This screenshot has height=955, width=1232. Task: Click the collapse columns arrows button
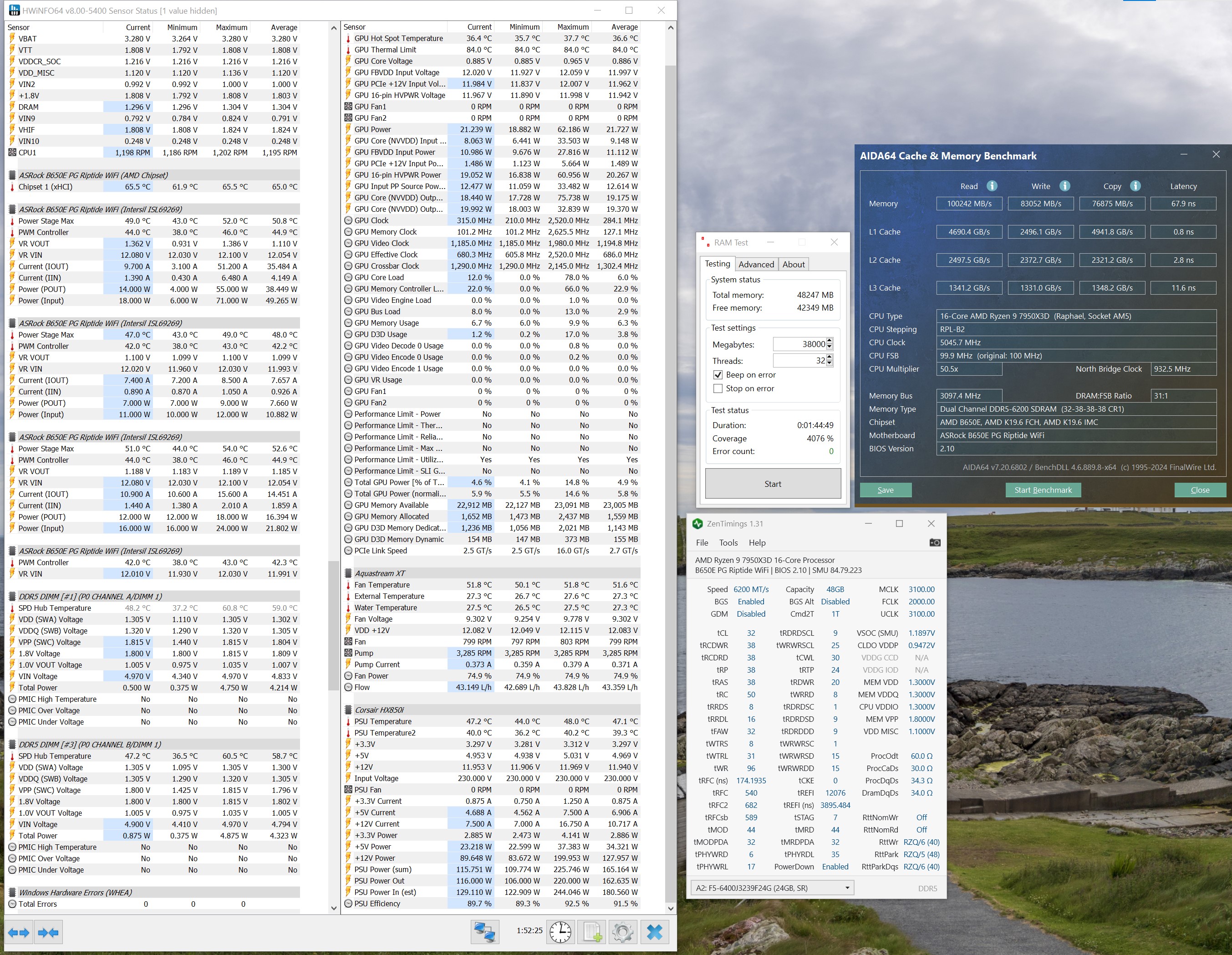49,932
